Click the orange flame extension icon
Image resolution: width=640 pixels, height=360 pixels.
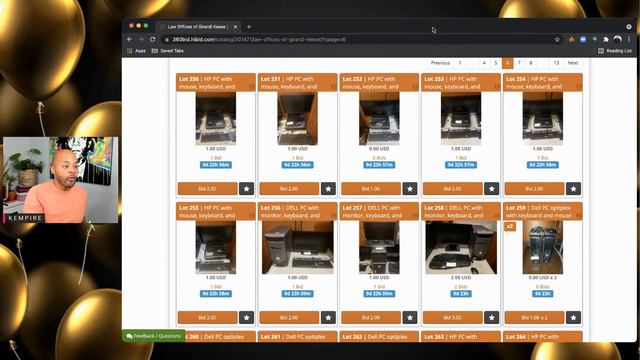coord(571,40)
